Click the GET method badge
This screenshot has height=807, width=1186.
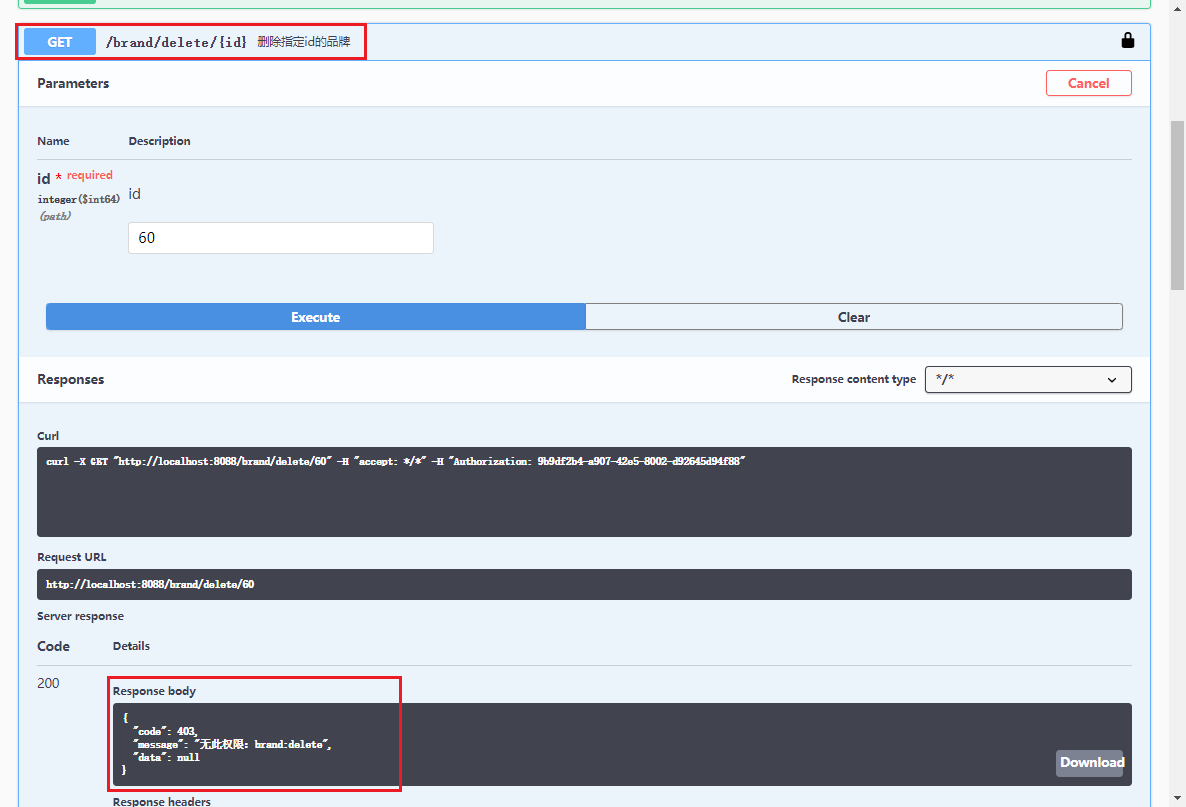tap(60, 42)
